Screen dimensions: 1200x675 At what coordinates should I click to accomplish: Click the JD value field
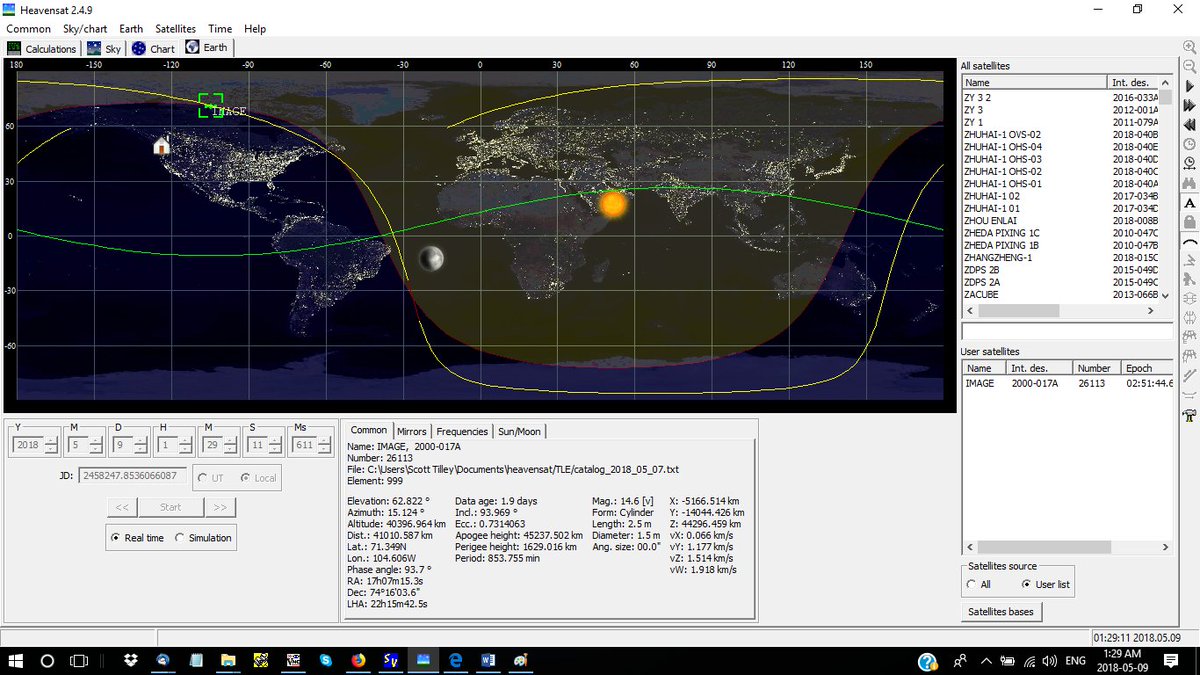pos(133,477)
